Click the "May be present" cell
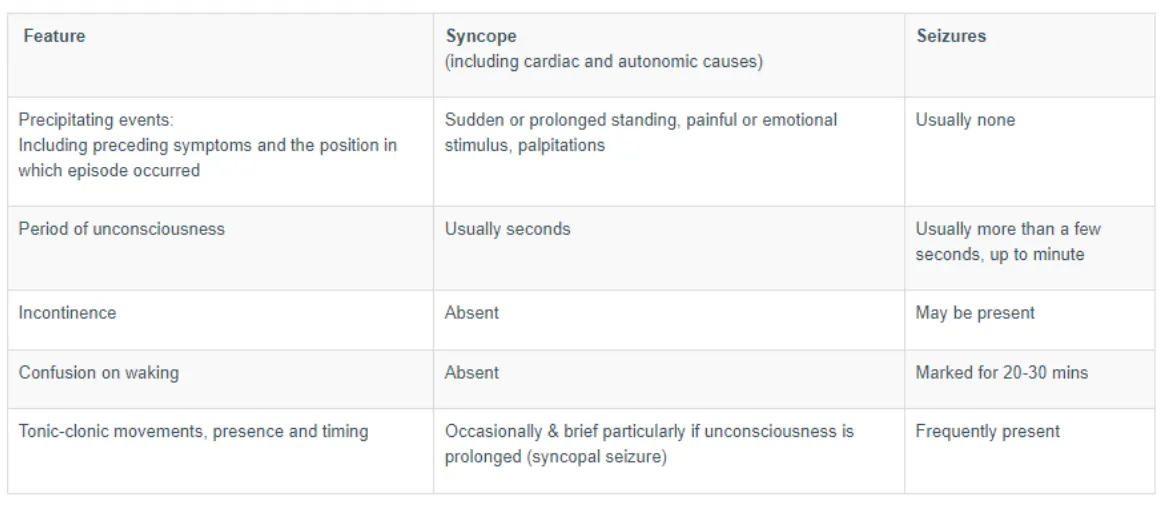The height and width of the screenshot is (505, 1161). click(x=975, y=313)
